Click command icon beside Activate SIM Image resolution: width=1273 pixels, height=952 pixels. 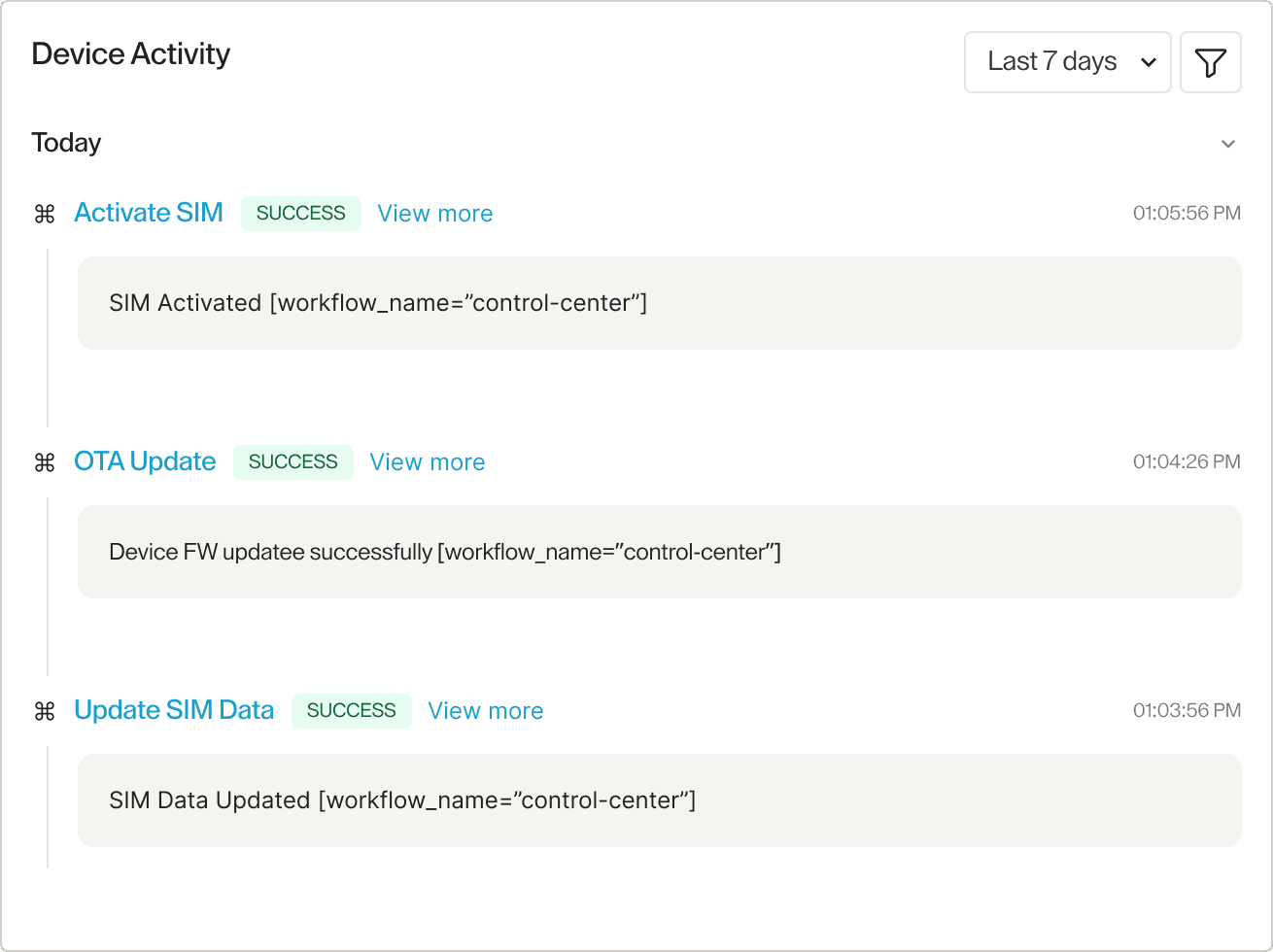pos(45,214)
